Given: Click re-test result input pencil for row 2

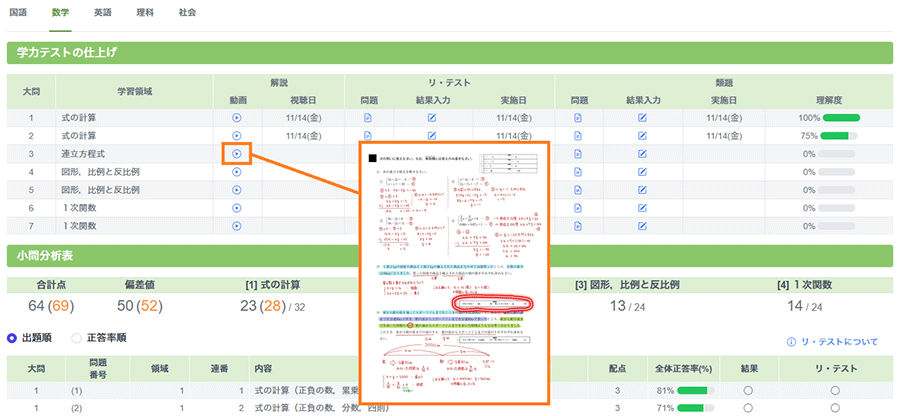Looking at the screenshot, I should coord(432,136).
